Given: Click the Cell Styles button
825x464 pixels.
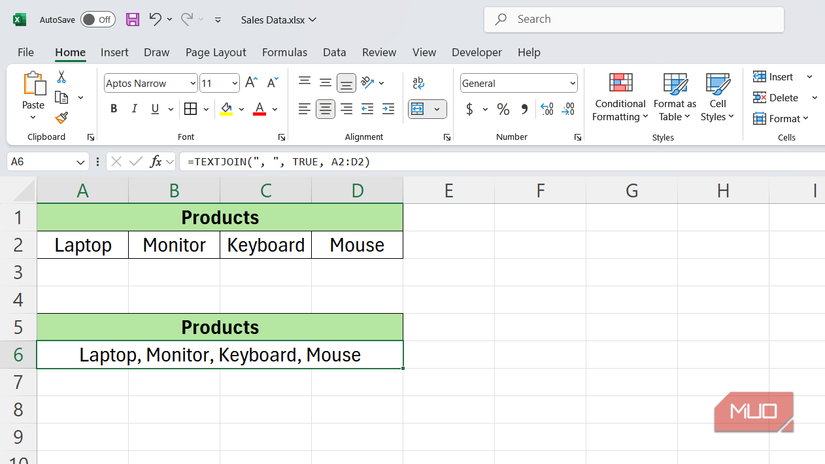Looking at the screenshot, I should click(717, 98).
